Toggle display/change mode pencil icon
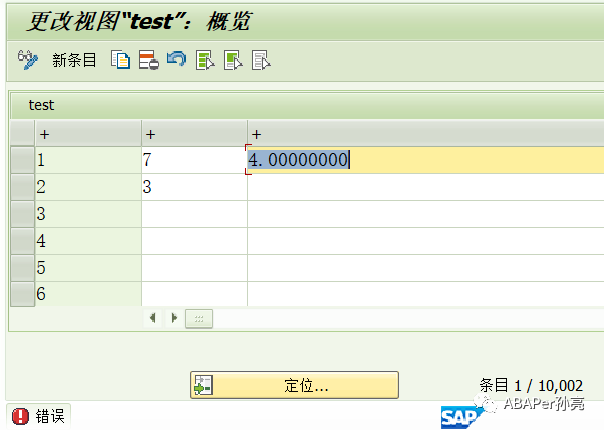The width and height of the screenshot is (604, 430). (x=28, y=60)
